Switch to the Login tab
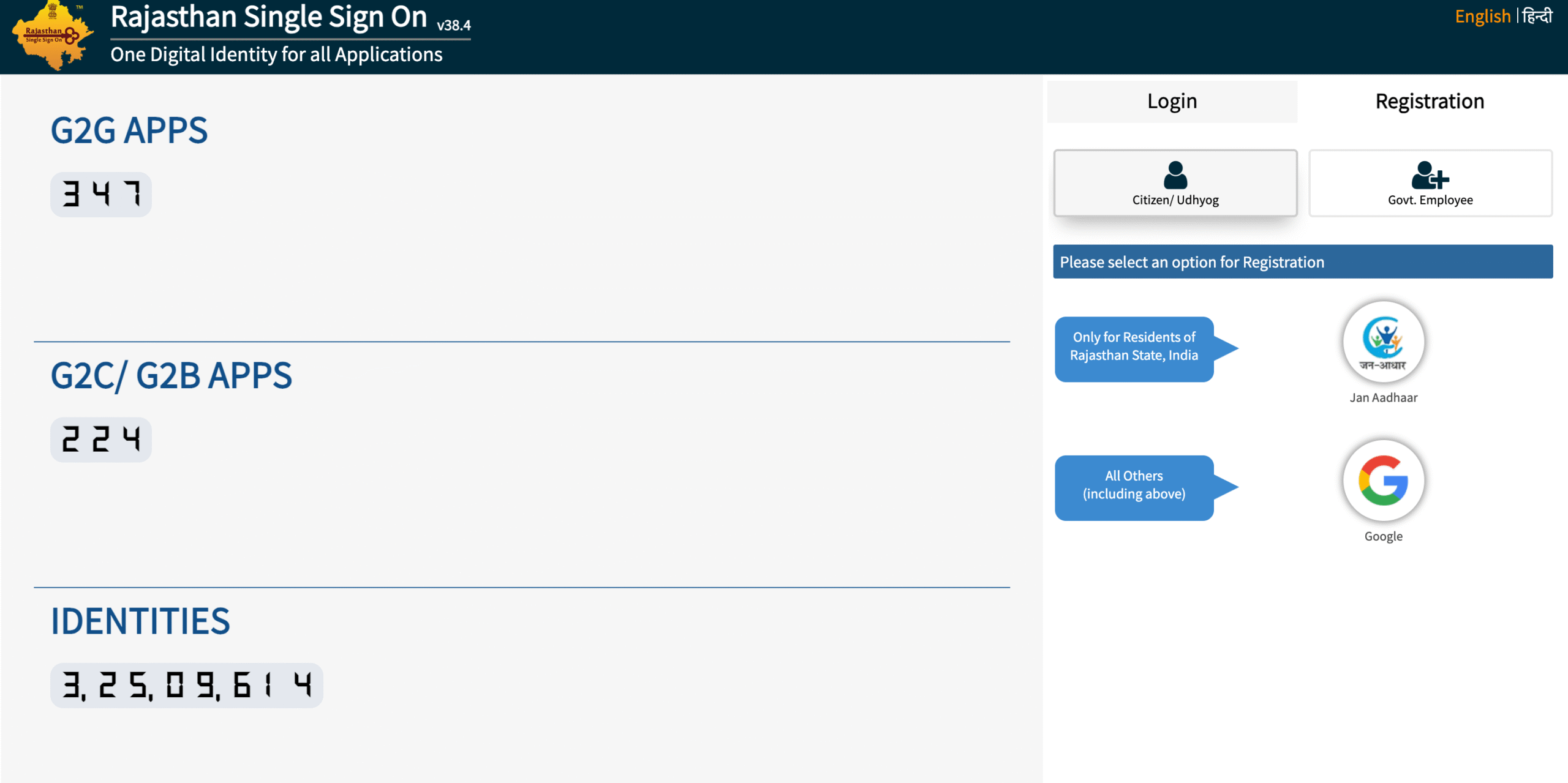 1172,102
